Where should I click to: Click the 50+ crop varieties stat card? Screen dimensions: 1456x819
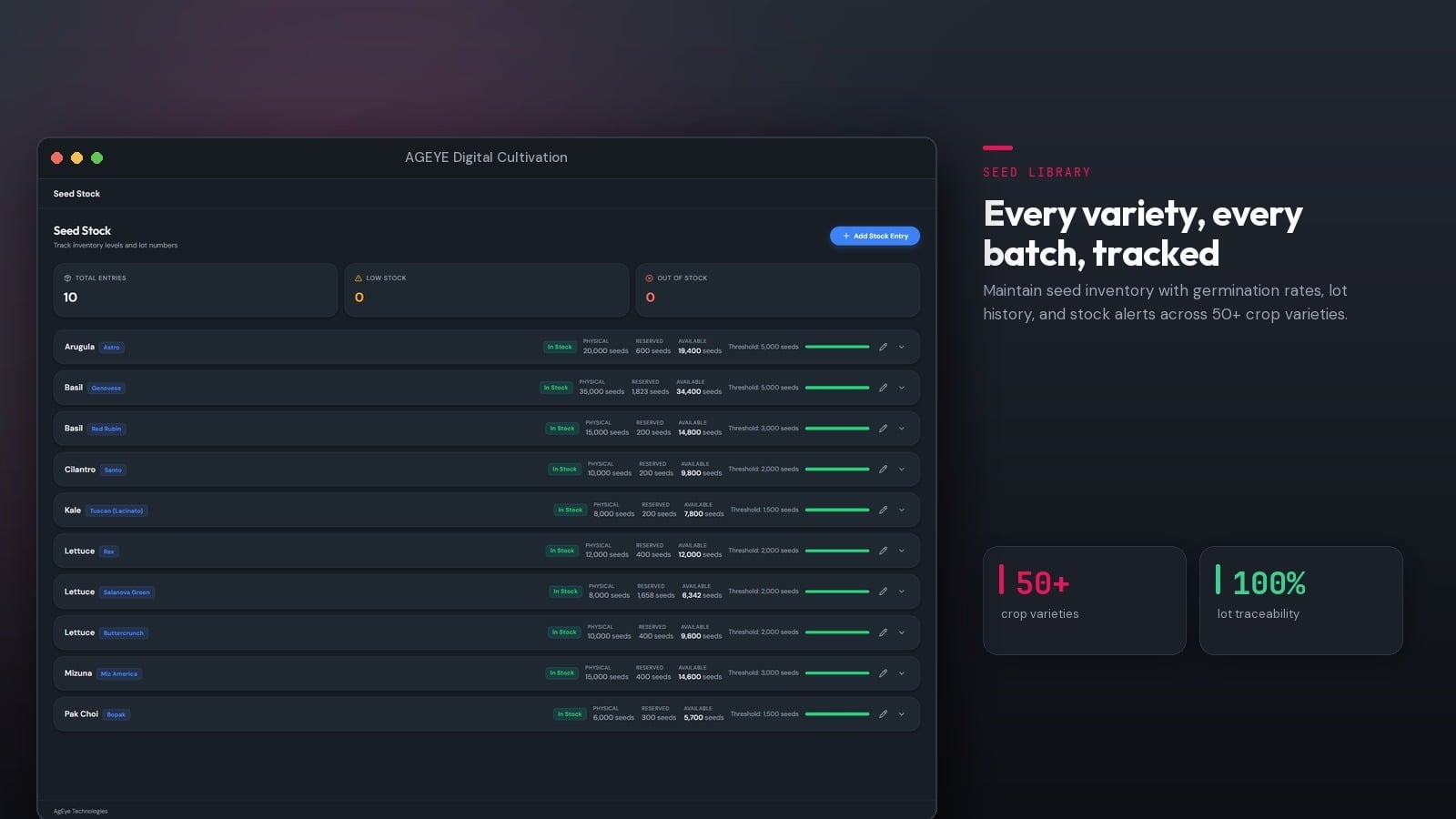(x=1085, y=601)
